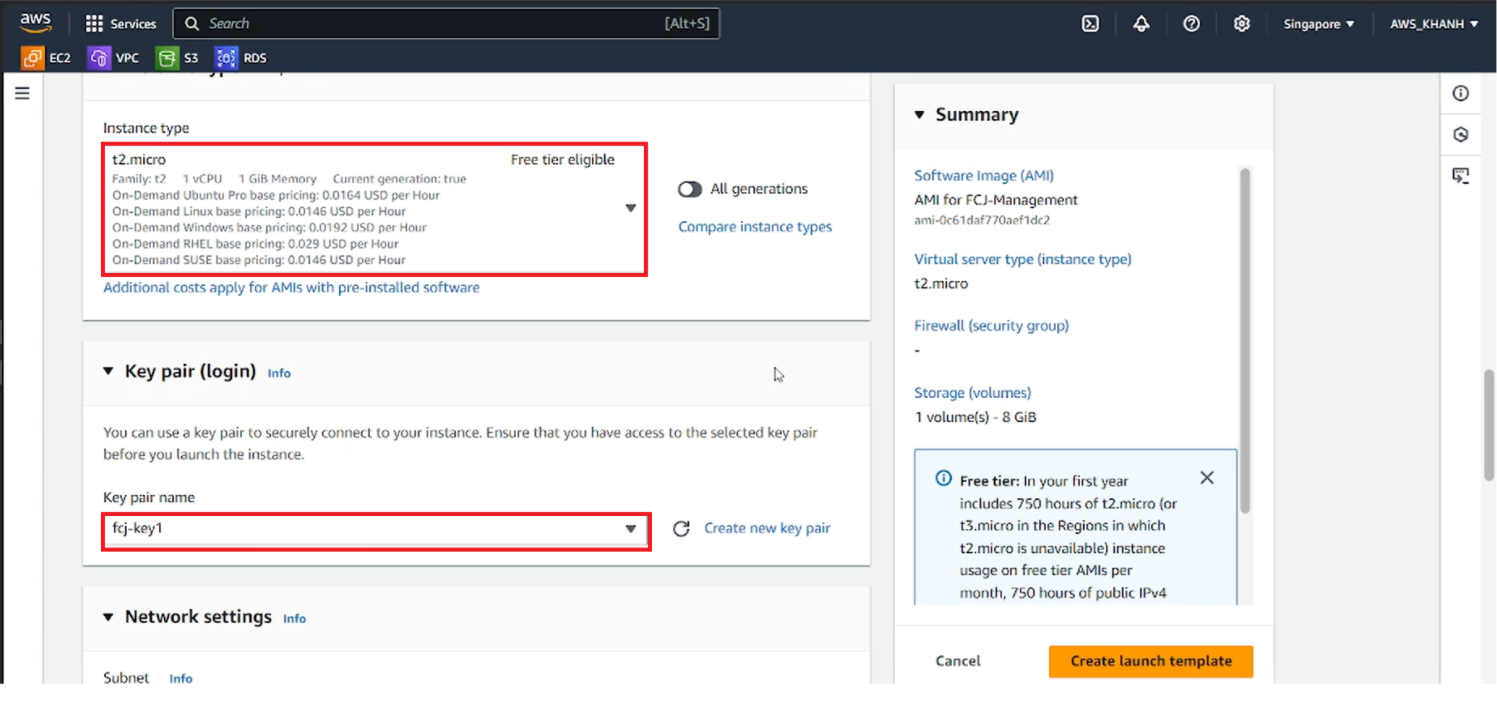Open the AWS_KHANH account menu
Image resolution: width=1497 pixels, height=704 pixels.
pos(1434,24)
